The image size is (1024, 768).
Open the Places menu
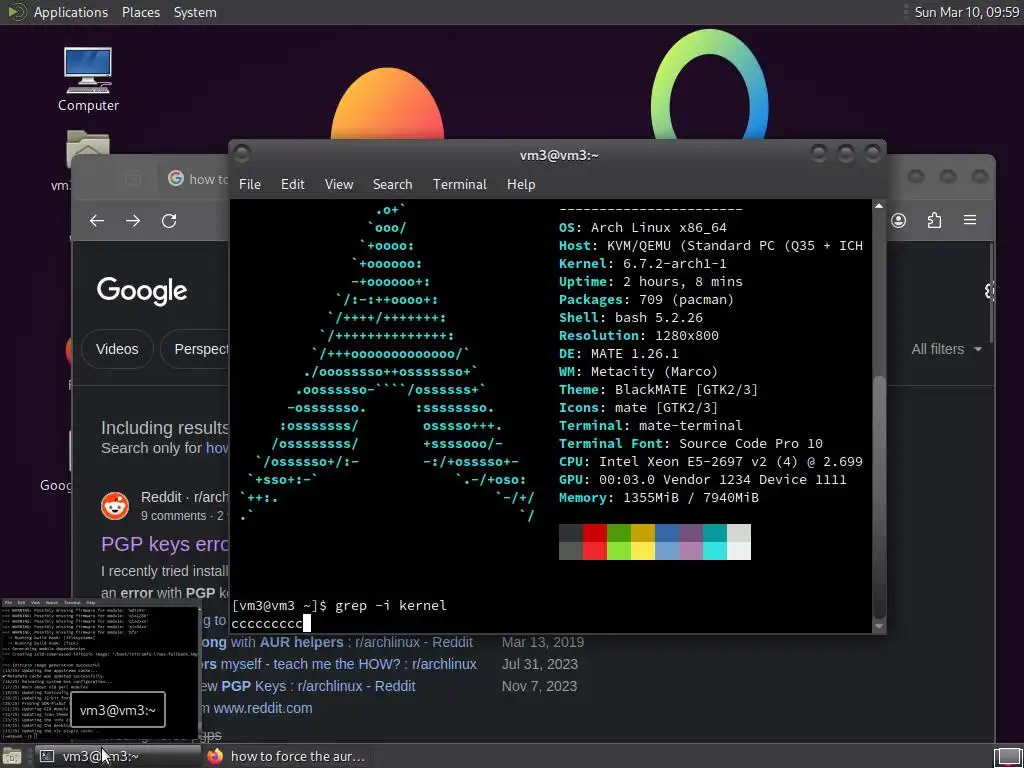(140, 12)
